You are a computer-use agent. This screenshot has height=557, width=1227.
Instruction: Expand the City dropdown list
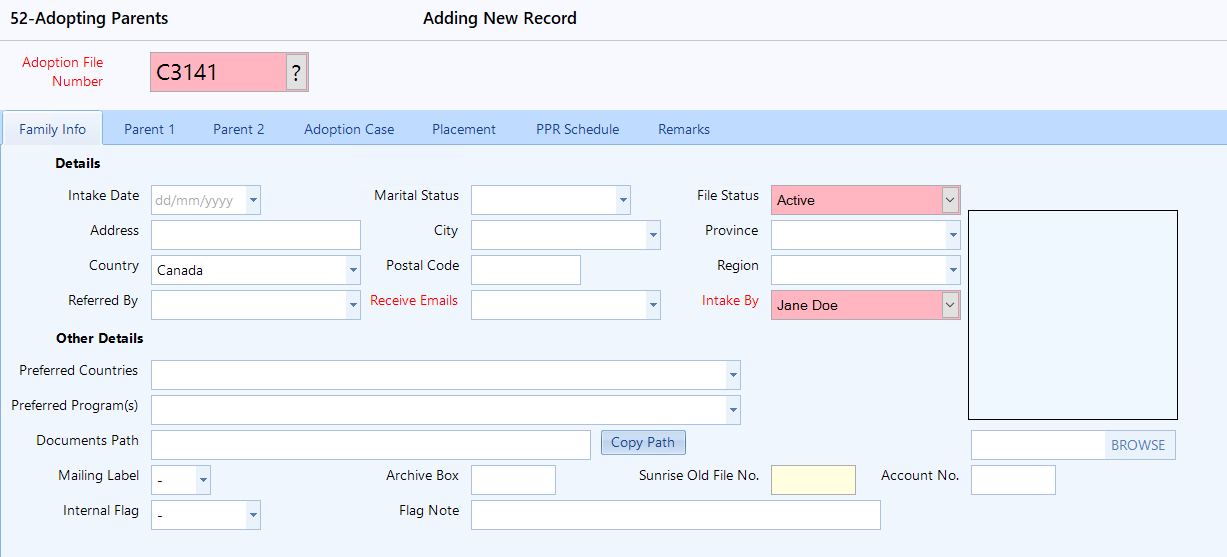653,235
